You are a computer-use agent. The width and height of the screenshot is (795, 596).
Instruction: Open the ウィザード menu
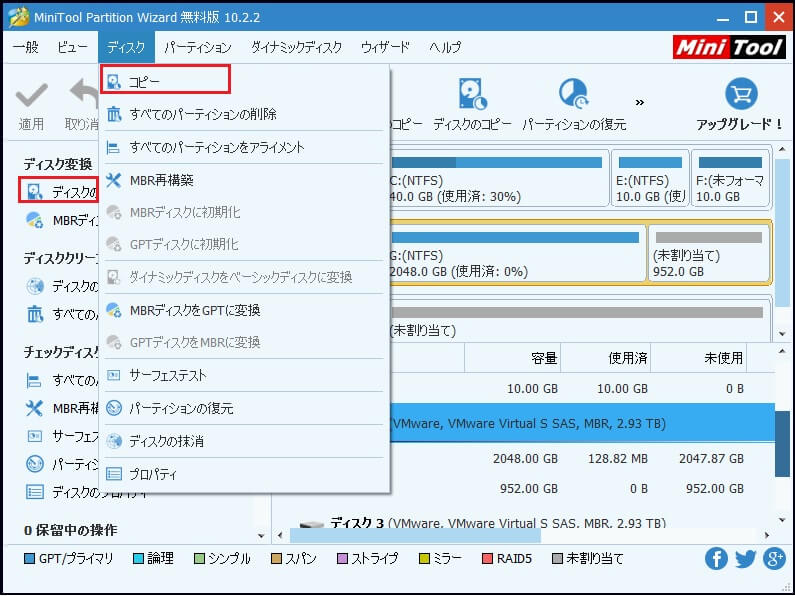[x=385, y=47]
